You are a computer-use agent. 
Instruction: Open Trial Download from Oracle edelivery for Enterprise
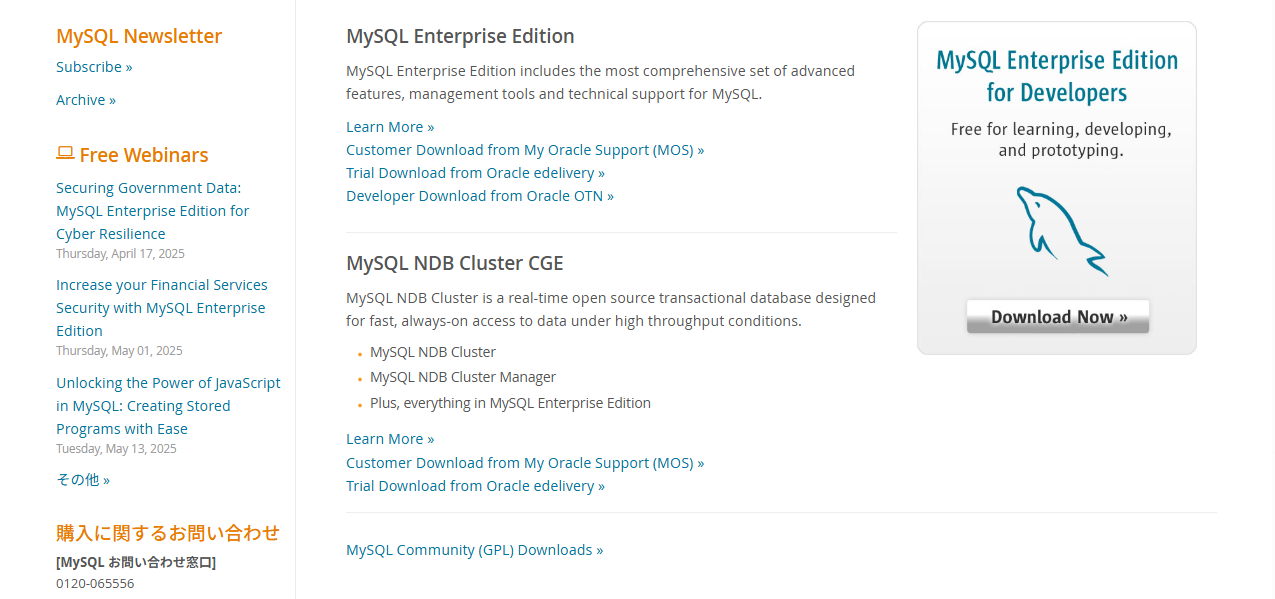tap(475, 172)
